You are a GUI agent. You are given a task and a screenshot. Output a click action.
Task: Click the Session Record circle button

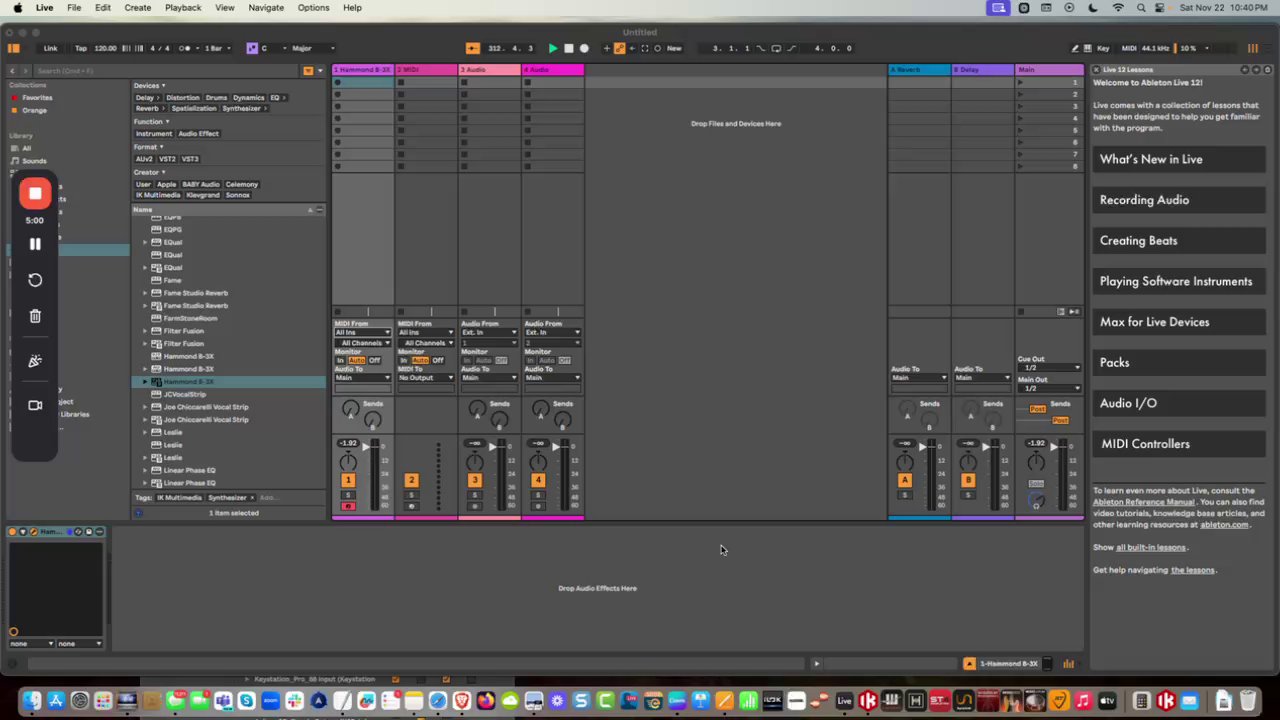click(x=657, y=48)
